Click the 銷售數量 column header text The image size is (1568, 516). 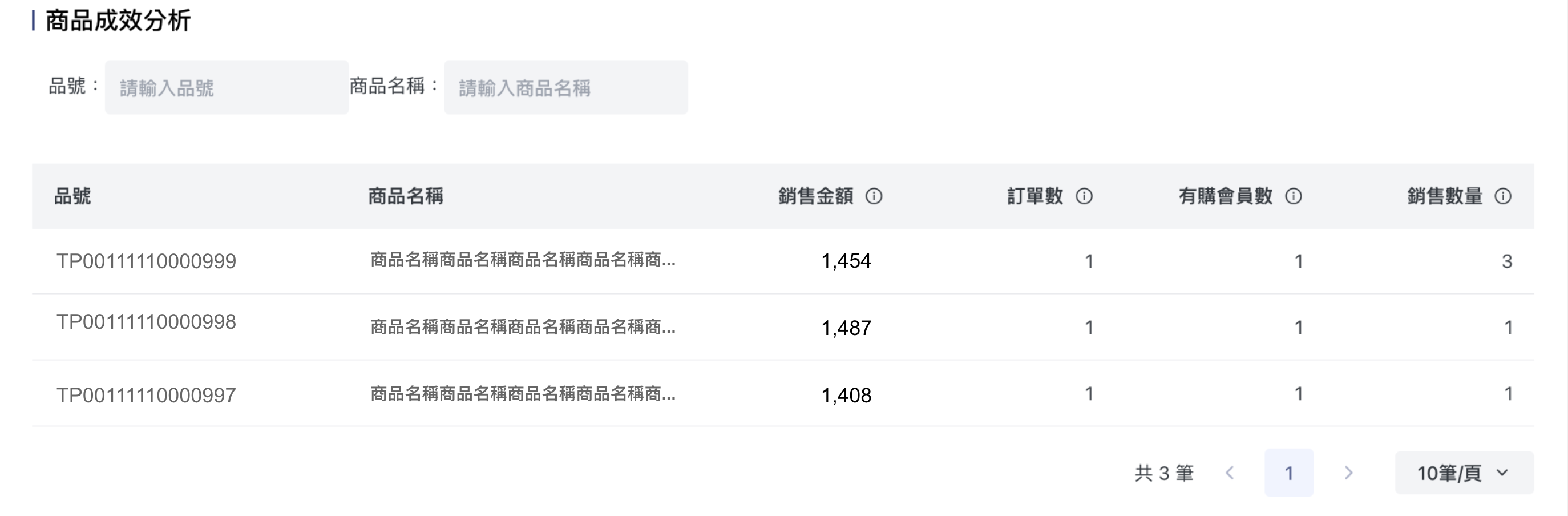(x=1444, y=196)
